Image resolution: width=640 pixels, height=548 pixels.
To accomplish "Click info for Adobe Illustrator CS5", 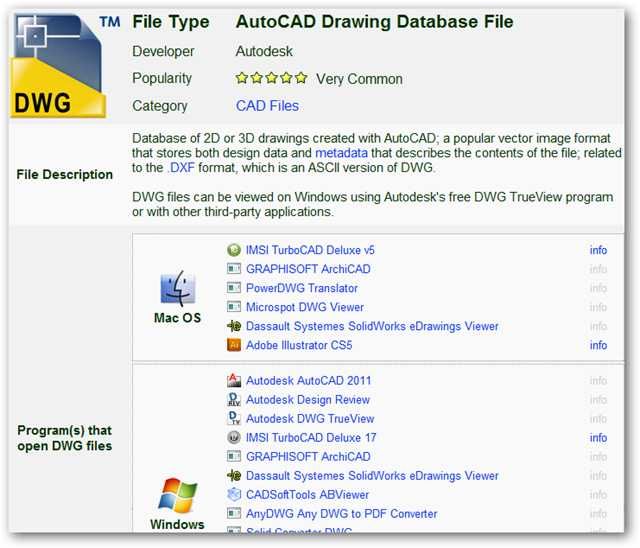I will coord(598,345).
